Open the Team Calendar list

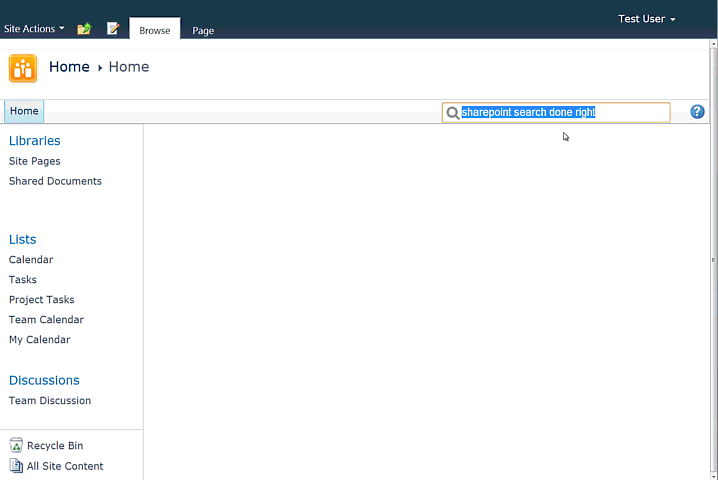(46, 320)
